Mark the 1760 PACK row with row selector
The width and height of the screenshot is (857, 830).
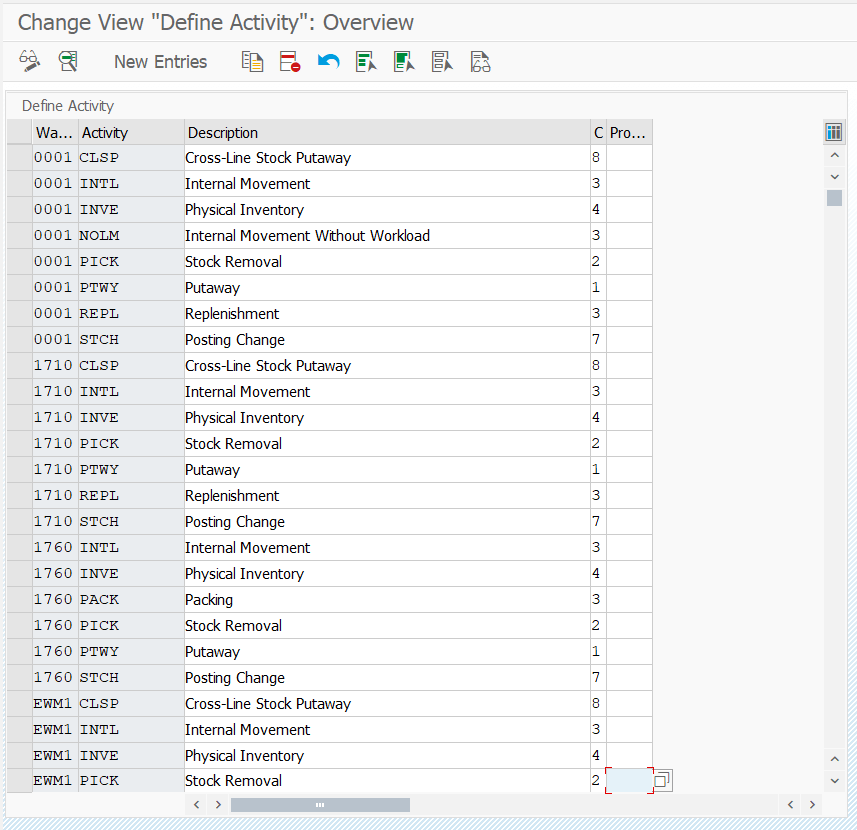point(19,600)
